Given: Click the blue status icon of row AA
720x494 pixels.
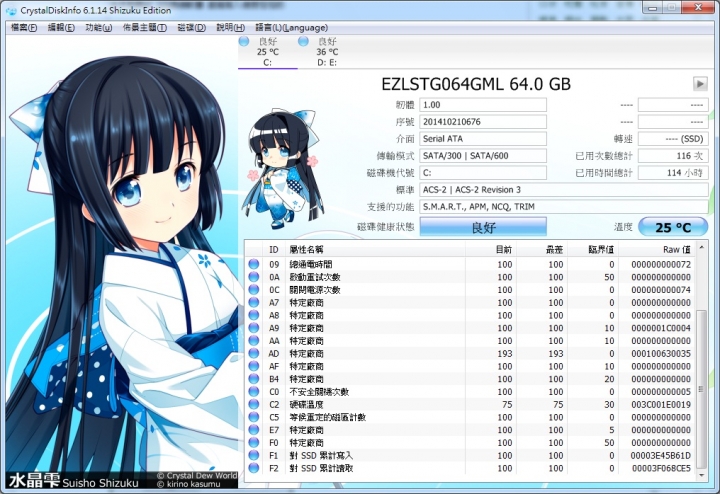Looking at the screenshot, I should click(x=253, y=341).
